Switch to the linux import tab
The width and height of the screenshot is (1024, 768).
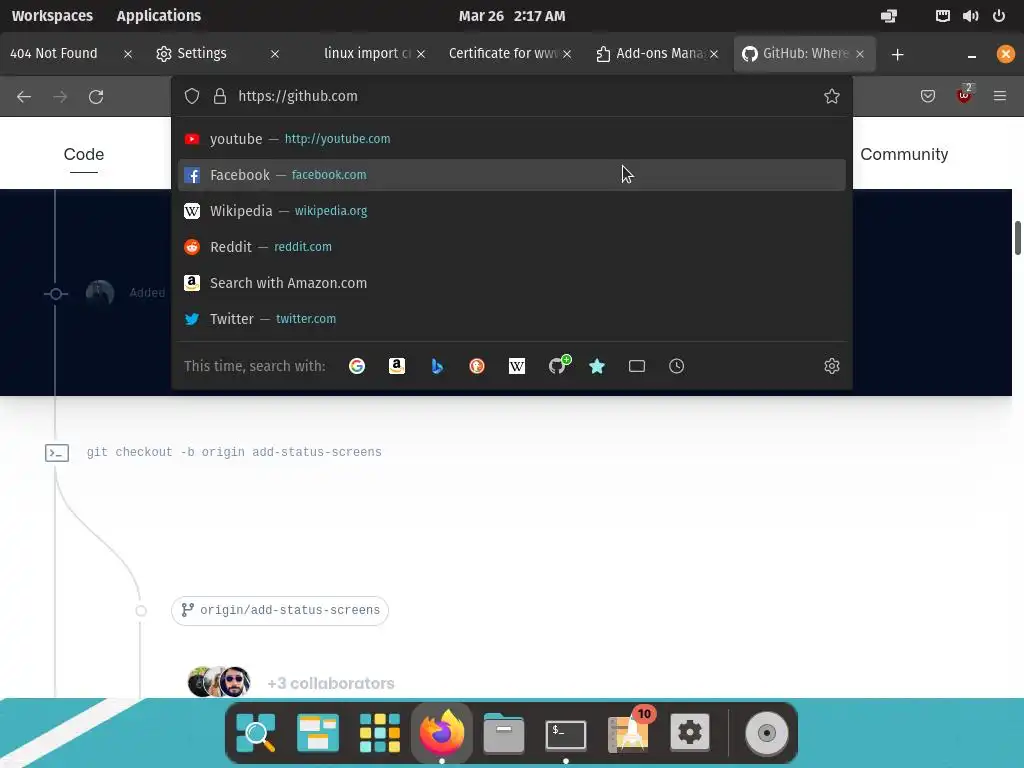[366, 54]
